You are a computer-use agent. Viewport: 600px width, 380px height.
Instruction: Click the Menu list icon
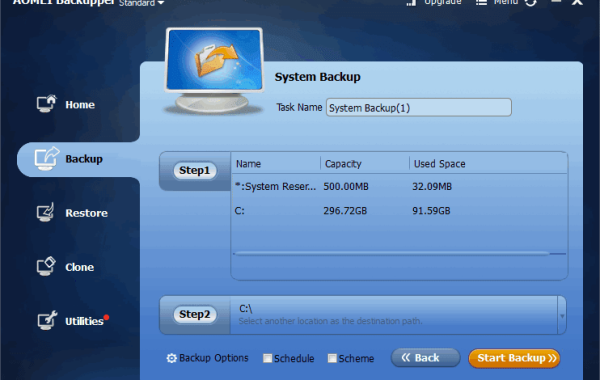point(481,2)
